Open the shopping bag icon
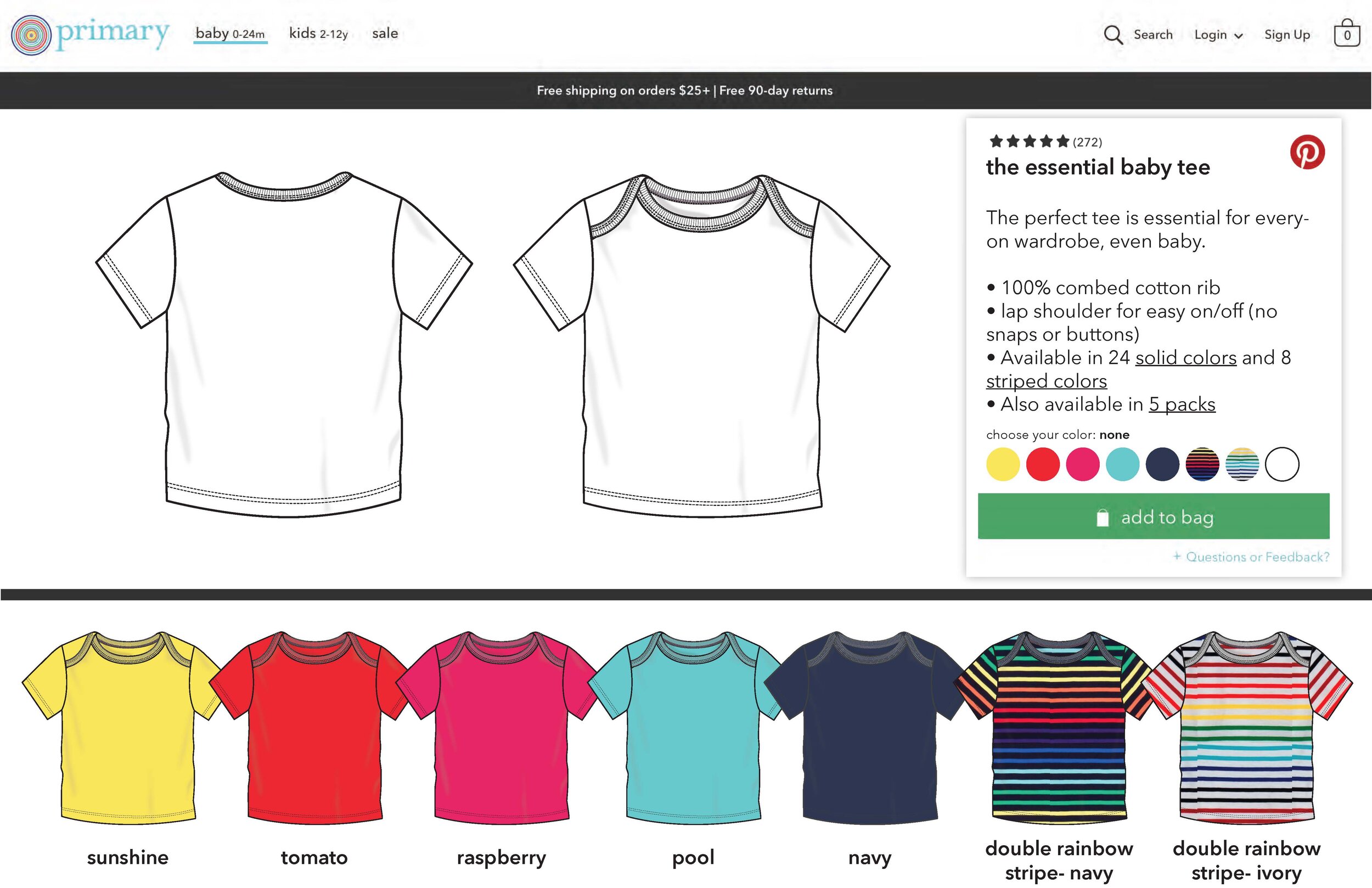The height and width of the screenshot is (888, 1372). point(1347,33)
